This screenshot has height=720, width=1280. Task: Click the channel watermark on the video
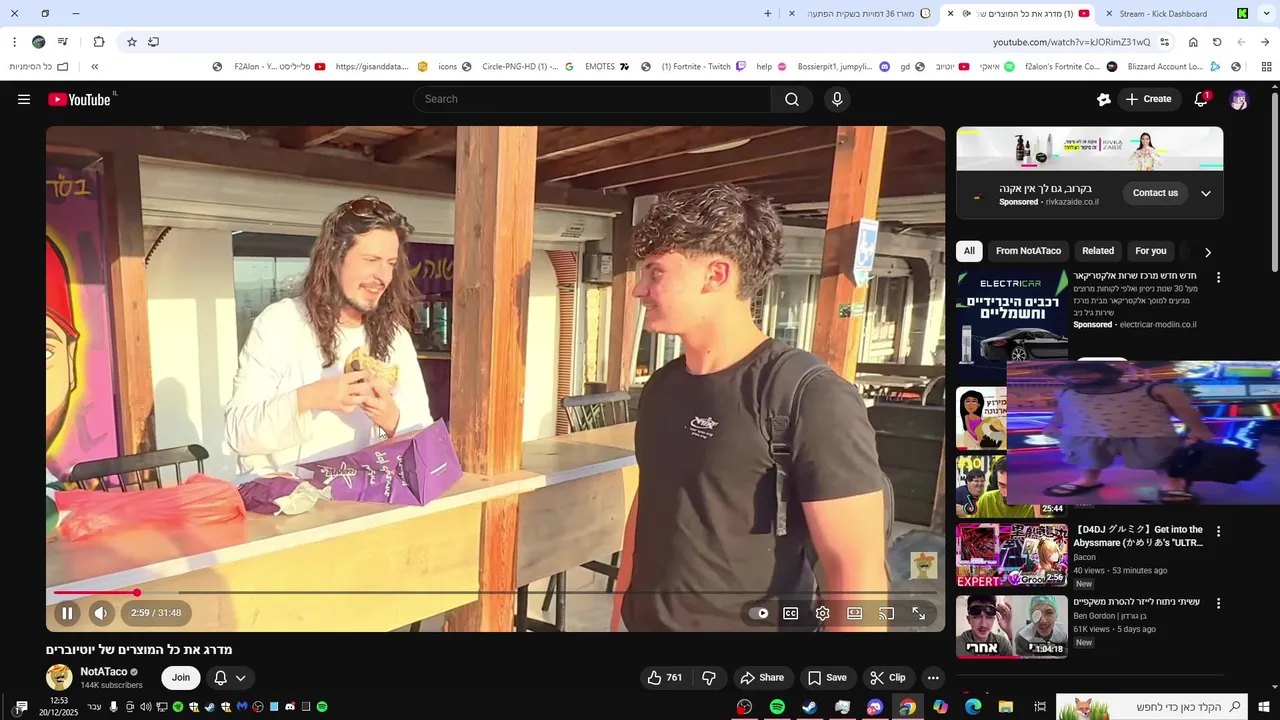923,565
